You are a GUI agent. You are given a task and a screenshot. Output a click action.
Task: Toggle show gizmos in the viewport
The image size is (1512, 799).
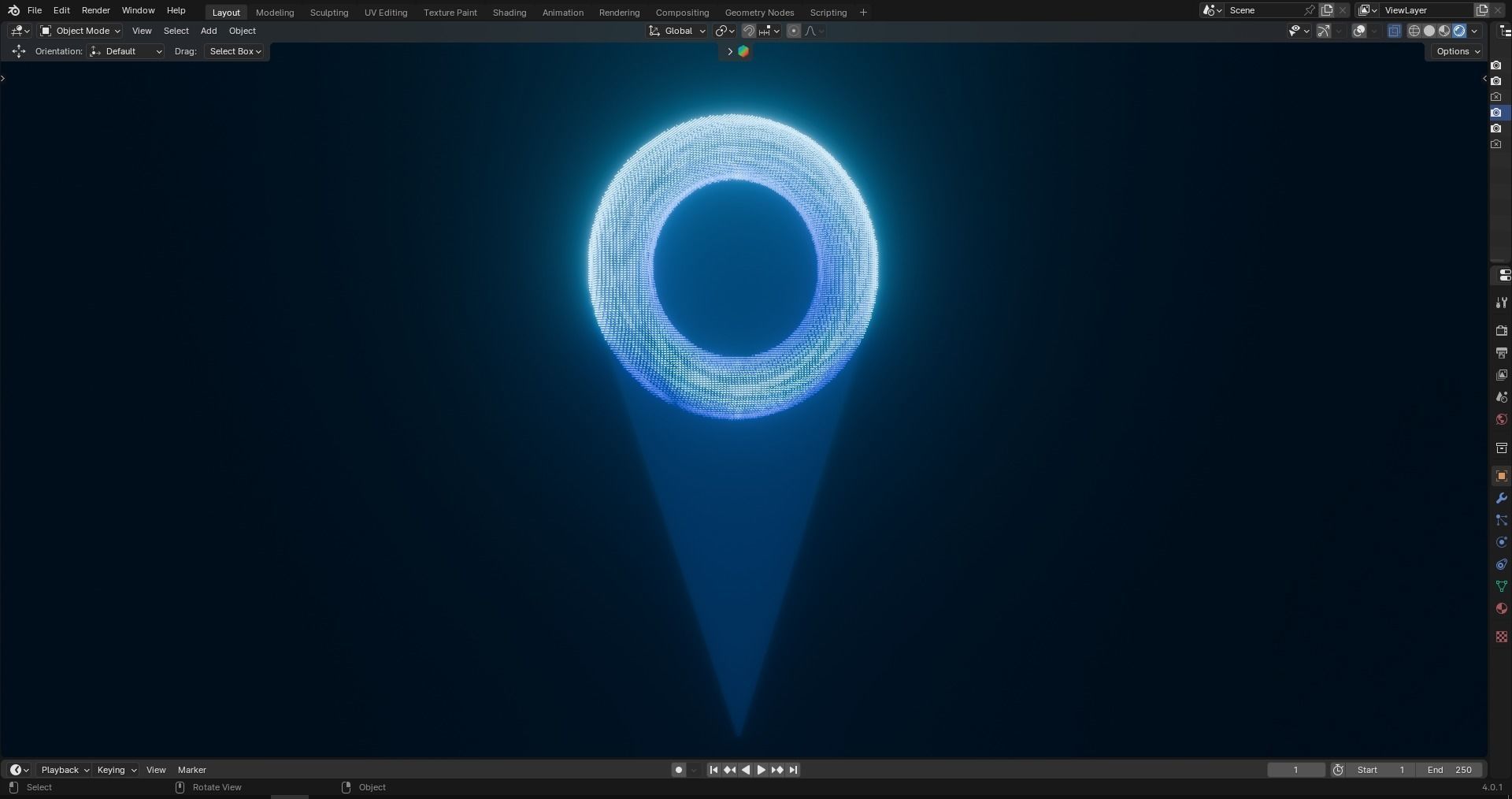1324,31
